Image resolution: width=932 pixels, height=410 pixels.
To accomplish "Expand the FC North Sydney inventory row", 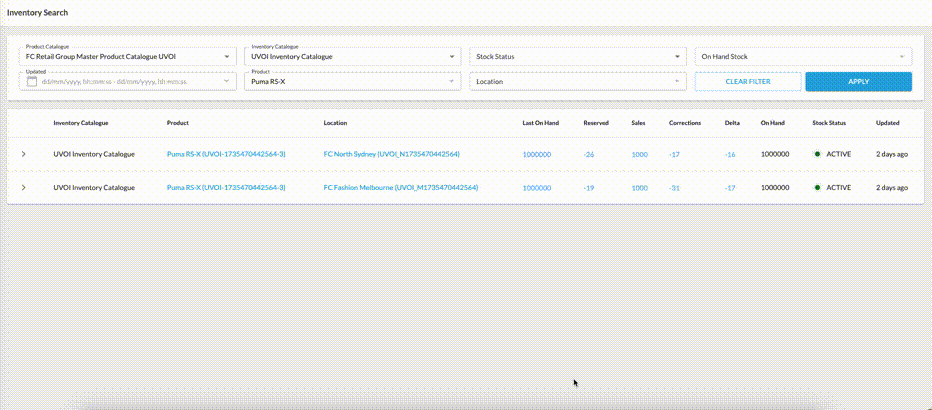I will click(24, 154).
